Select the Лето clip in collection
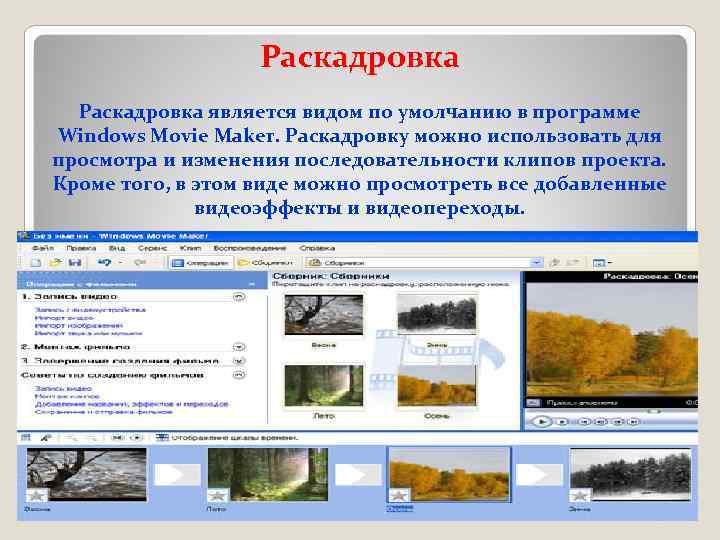 click(x=324, y=386)
